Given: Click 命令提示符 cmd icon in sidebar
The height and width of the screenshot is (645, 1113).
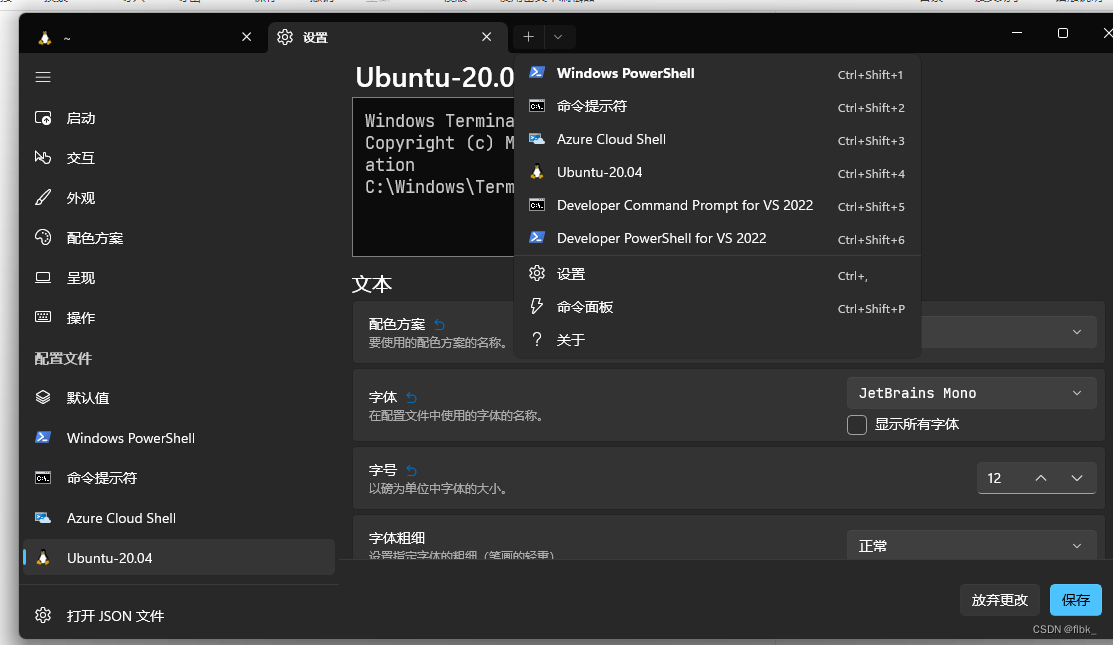Looking at the screenshot, I should click(43, 478).
